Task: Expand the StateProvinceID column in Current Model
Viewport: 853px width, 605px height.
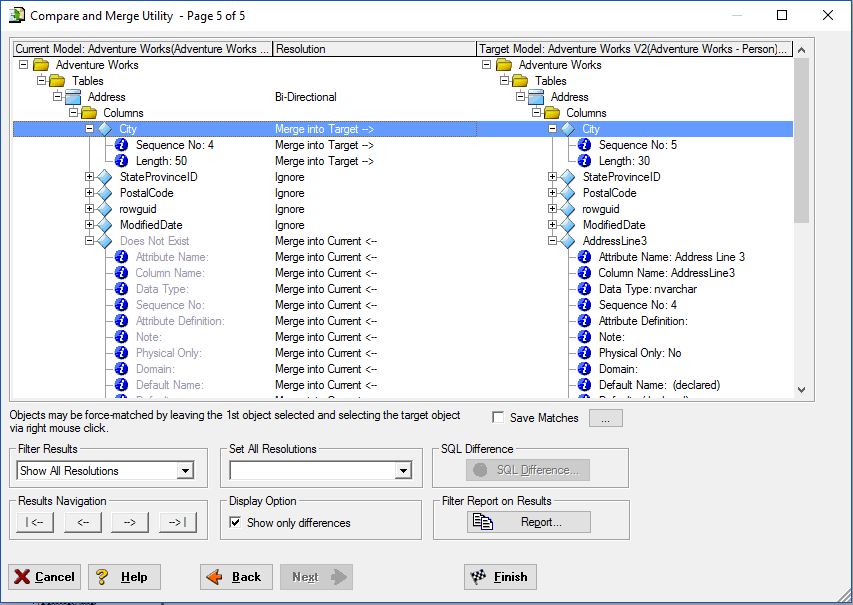Action: pos(89,177)
